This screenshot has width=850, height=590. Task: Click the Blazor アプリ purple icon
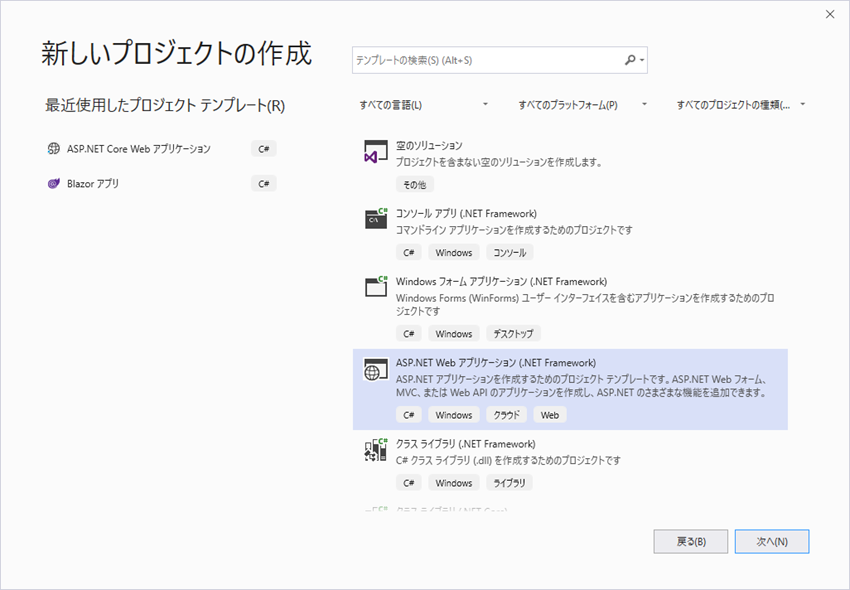pos(53,183)
